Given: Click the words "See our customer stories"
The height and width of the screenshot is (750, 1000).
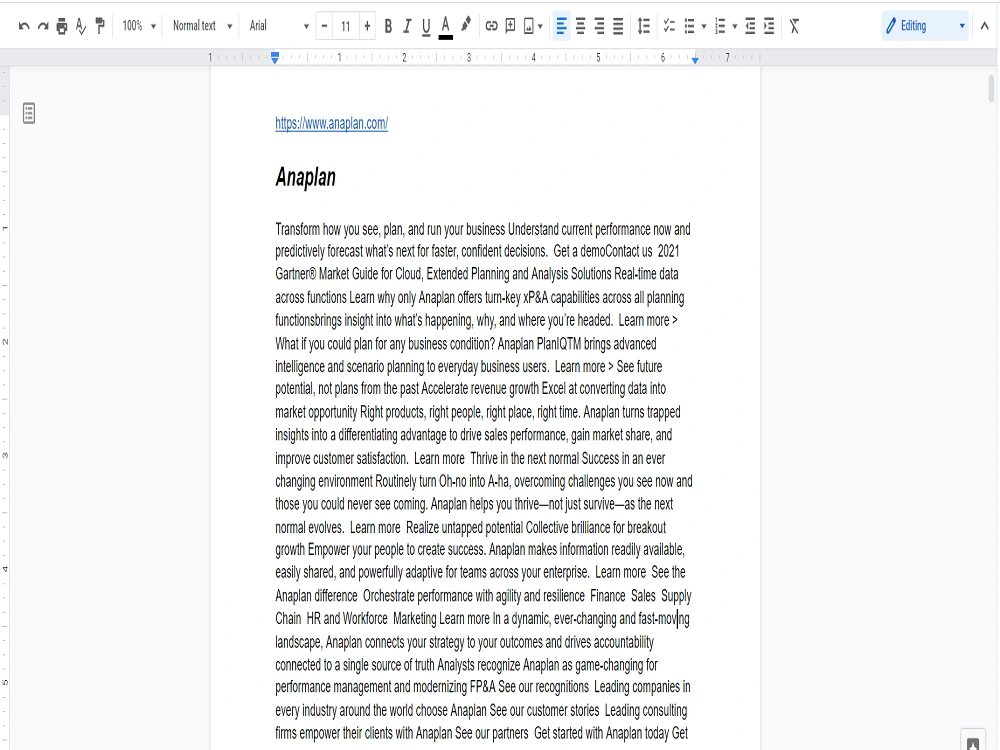Looking at the screenshot, I should (x=545, y=710).
